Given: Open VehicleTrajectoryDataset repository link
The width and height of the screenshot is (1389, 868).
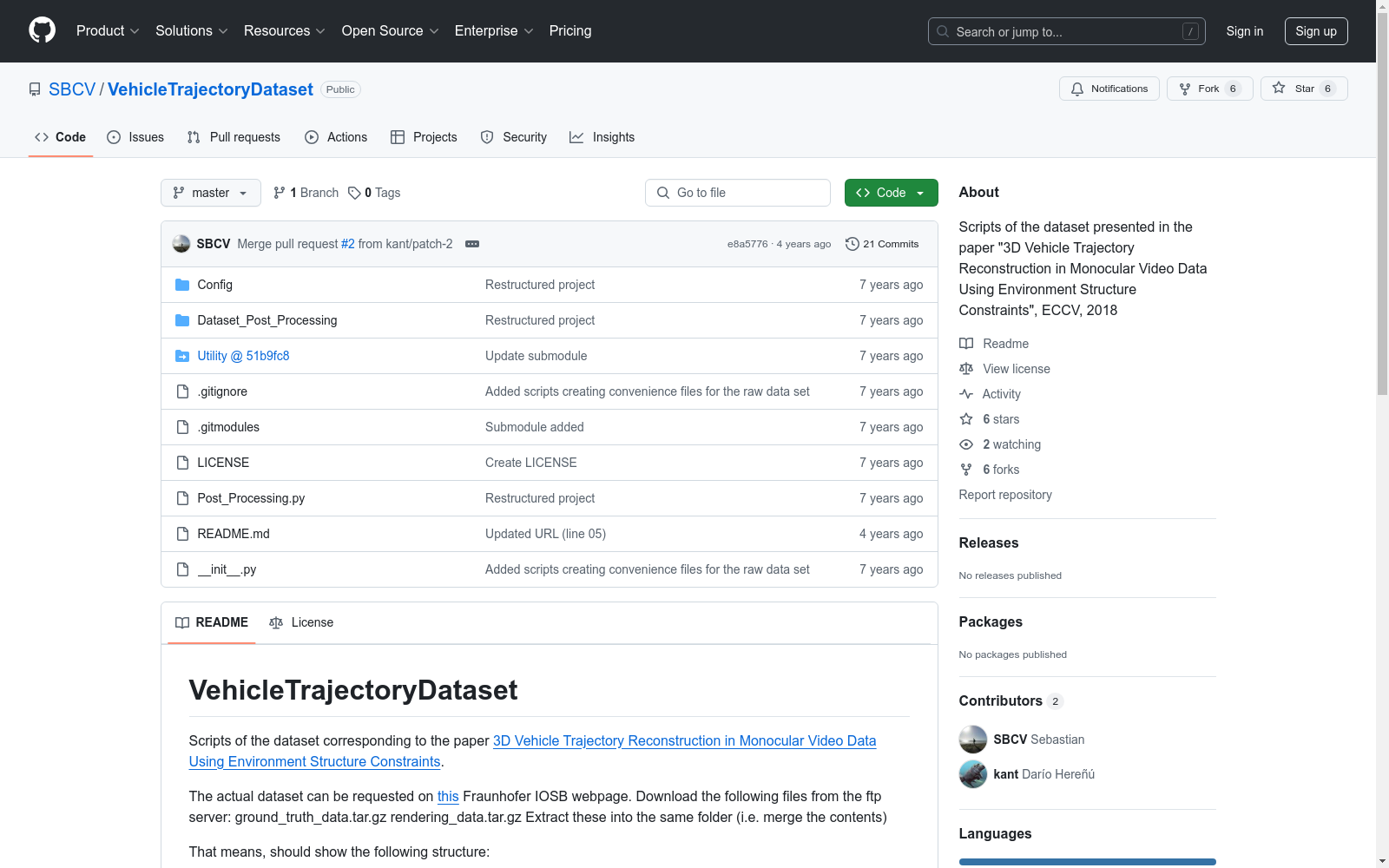Looking at the screenshot, I should 210,89.
